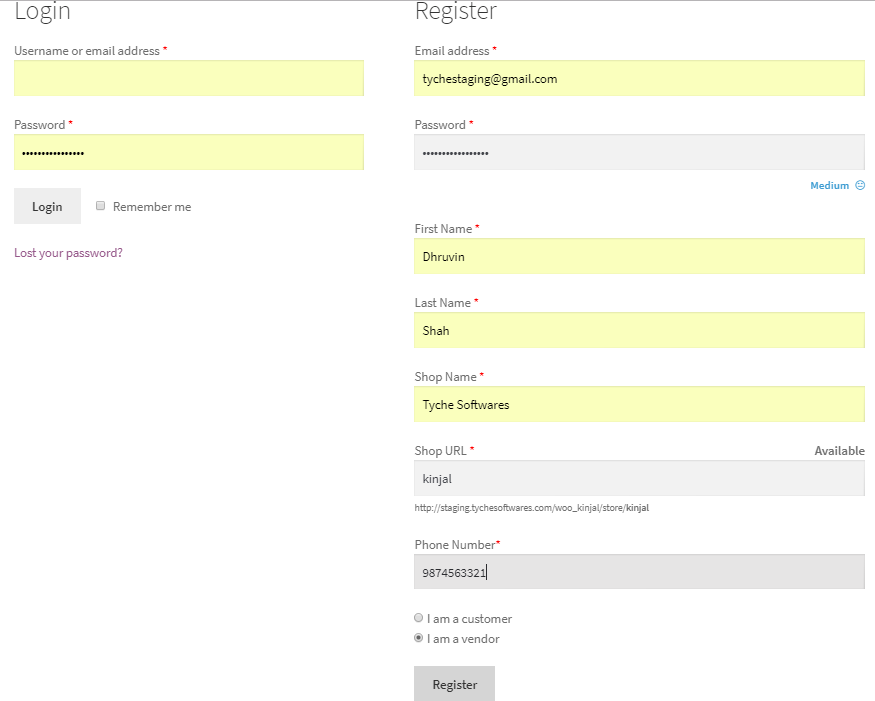875x701 pixels.
Task: Click the Register section password field
Action: [x=639, y=152]
